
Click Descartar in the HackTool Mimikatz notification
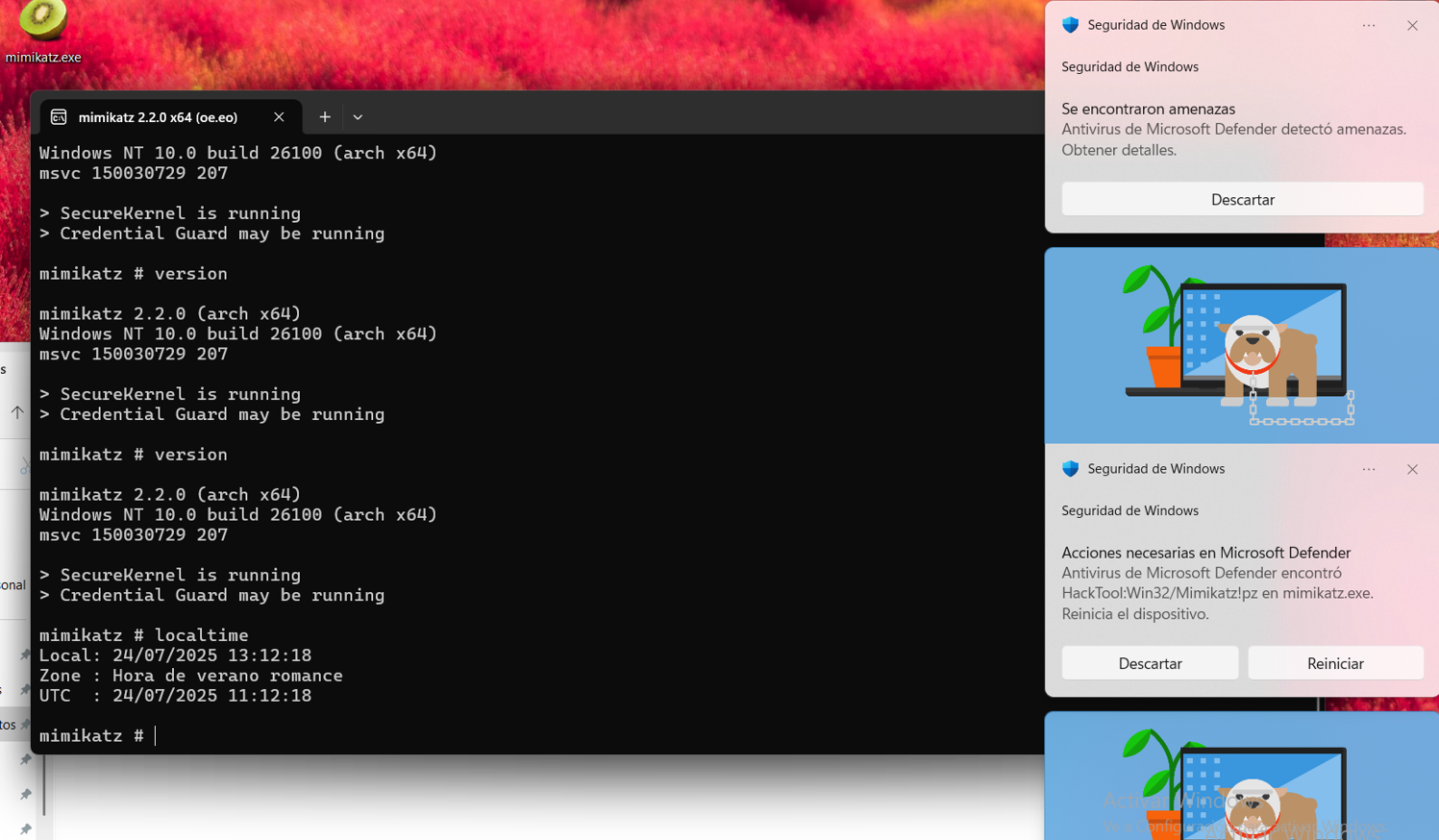click(x=1150, y=663)
